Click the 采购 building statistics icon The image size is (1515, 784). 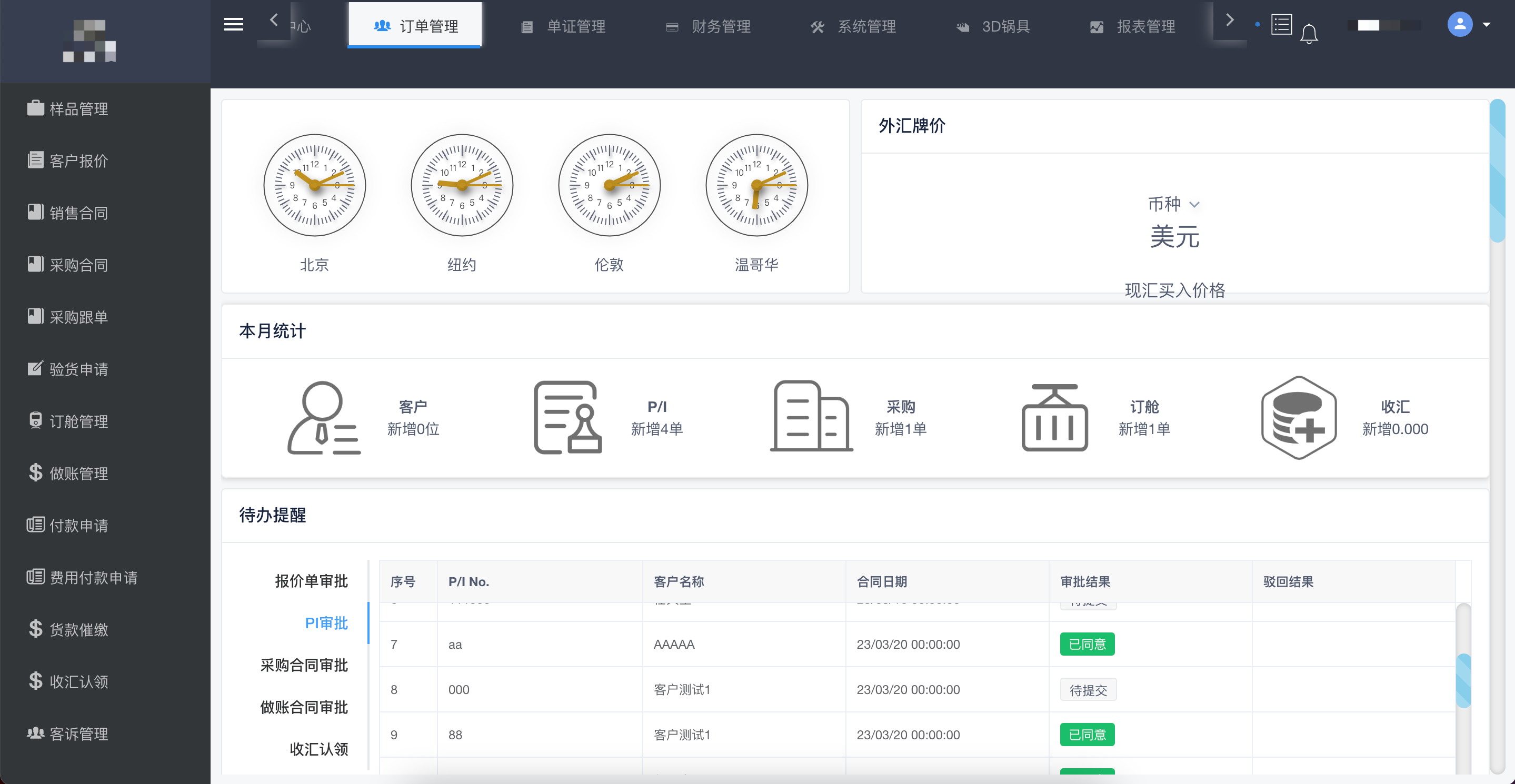812,416
